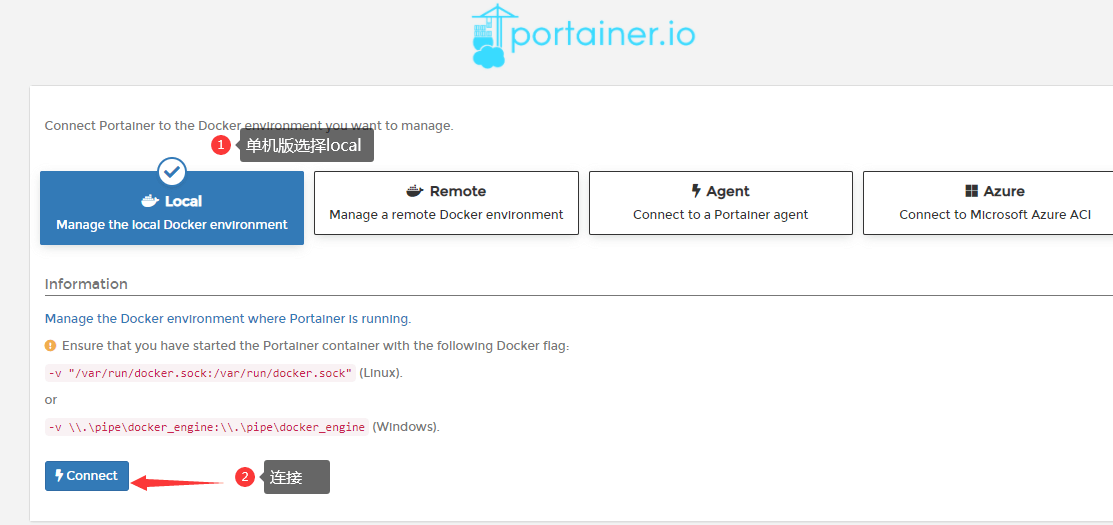1113x525 pixels.
Task: Select the Local Docker environment card
Action: (172, 208)
